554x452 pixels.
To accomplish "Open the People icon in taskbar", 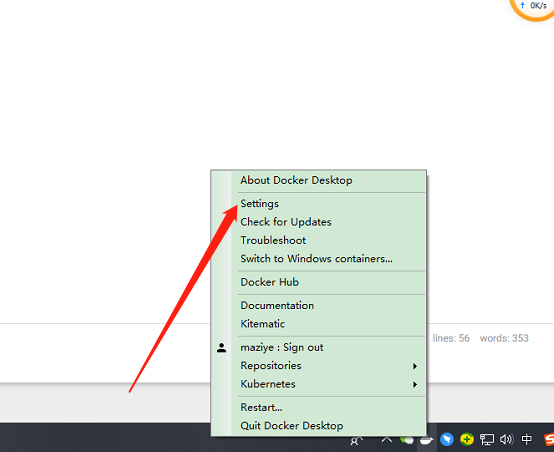I will [x=356, y=441].
